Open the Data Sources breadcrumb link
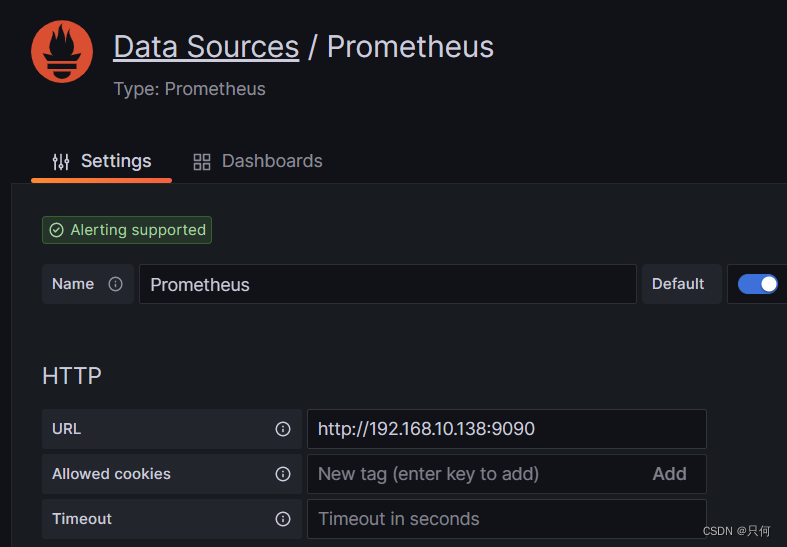 click(206, 47)
